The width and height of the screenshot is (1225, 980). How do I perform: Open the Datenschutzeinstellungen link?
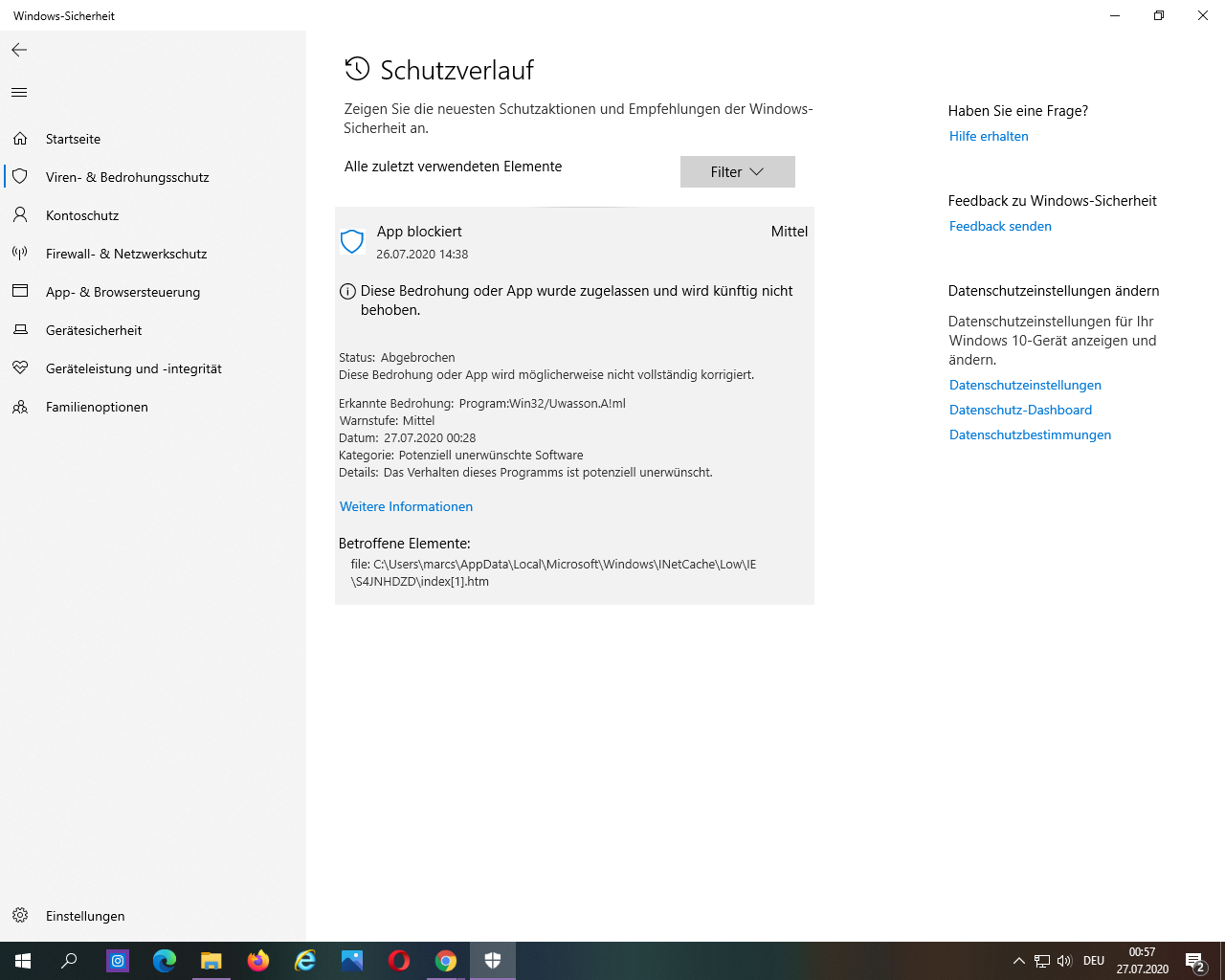point(1025,385)
